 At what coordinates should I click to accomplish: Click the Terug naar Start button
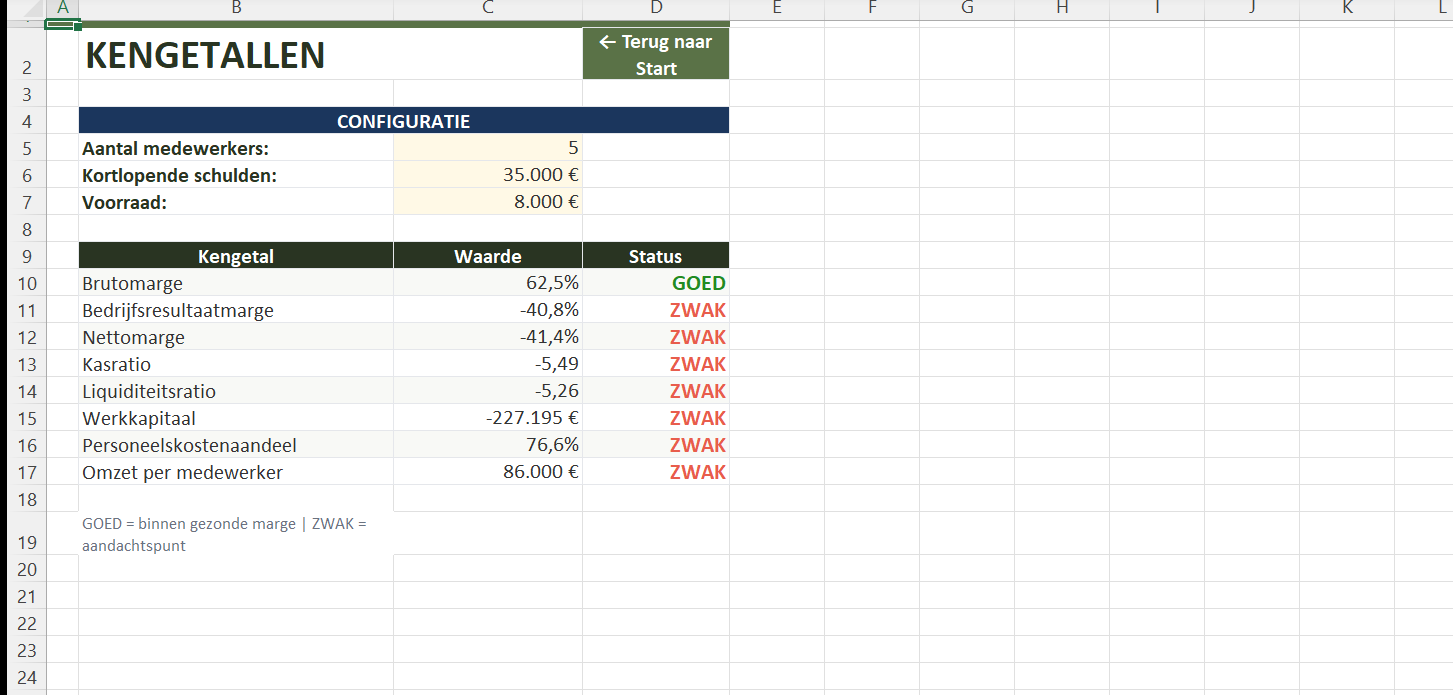(x=656, y=55)
